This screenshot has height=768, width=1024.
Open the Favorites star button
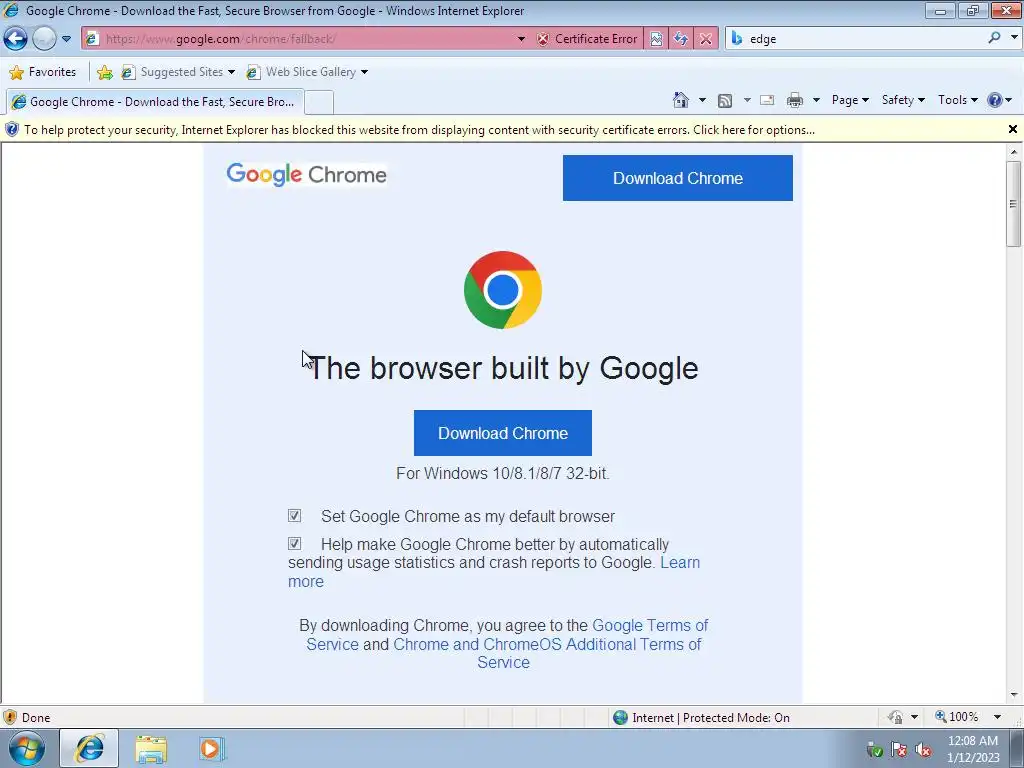tap(43, 72)
